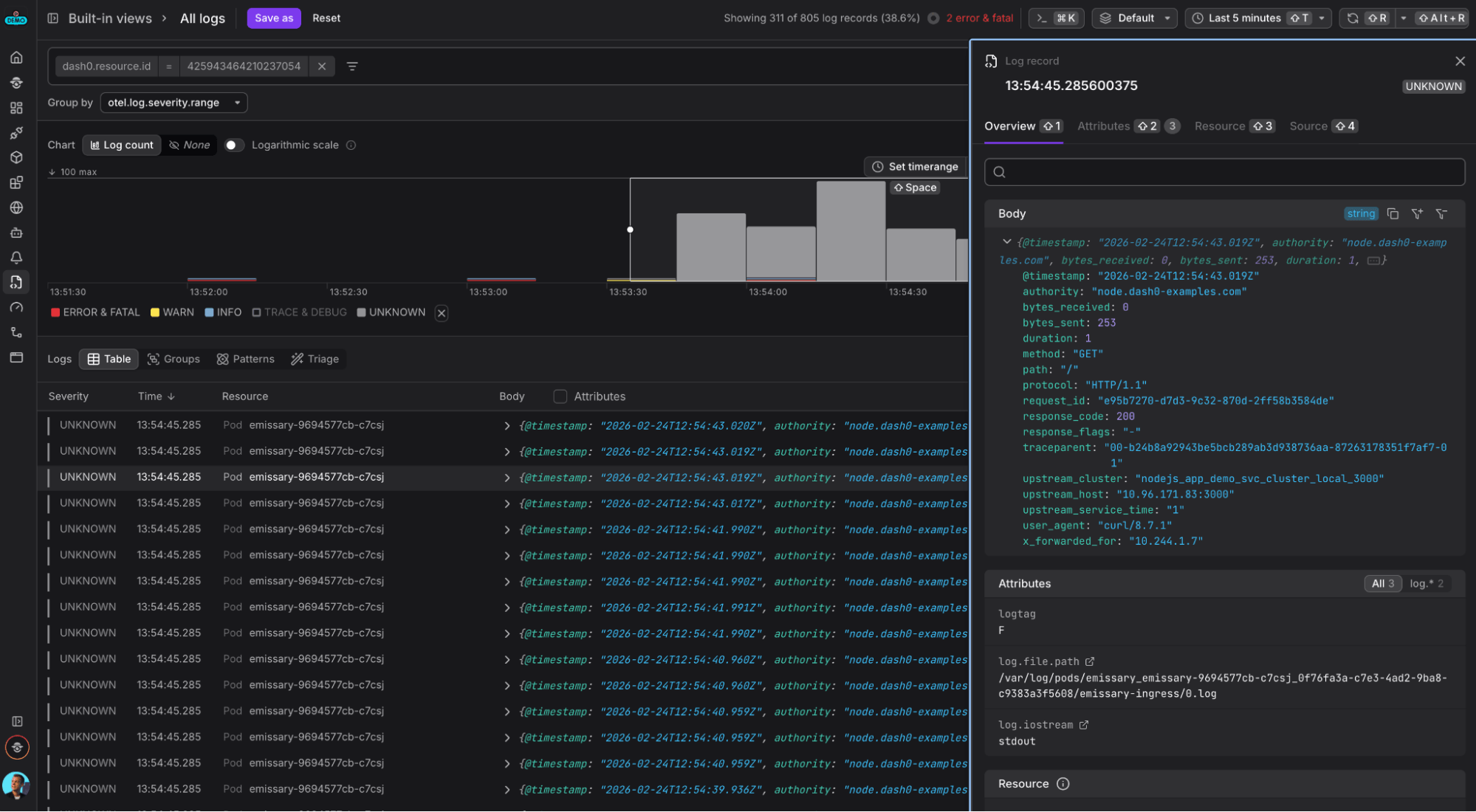Expand body of the 13:54:41.991Z log row
This screenshot has height=812, width=1476.
[507, 608]
